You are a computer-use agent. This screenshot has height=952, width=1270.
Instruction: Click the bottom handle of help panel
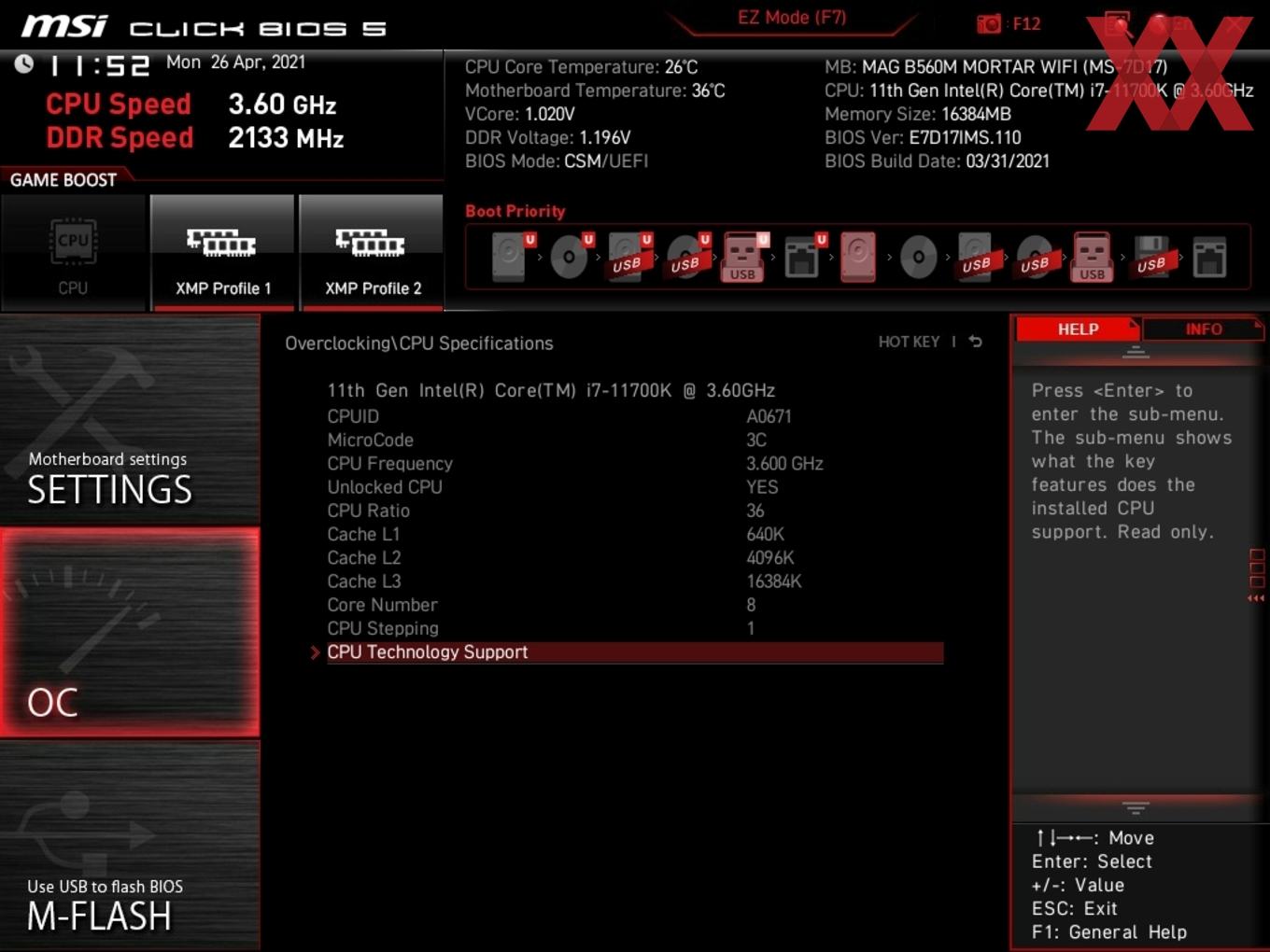1136,808
